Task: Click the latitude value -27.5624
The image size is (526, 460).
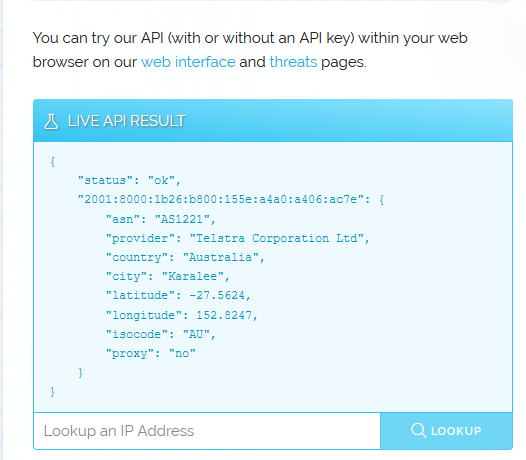Action: tap(217, 295)
